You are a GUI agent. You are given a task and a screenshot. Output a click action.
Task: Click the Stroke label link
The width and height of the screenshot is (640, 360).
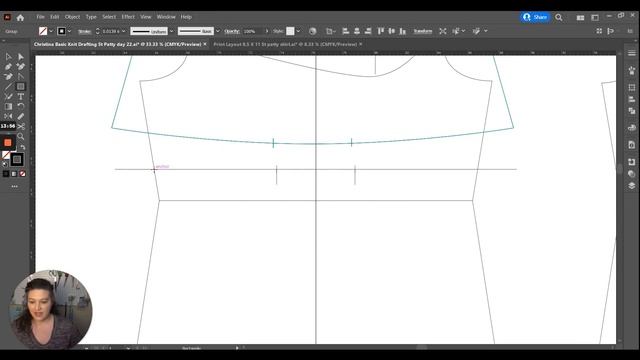(x=84, y=31)
